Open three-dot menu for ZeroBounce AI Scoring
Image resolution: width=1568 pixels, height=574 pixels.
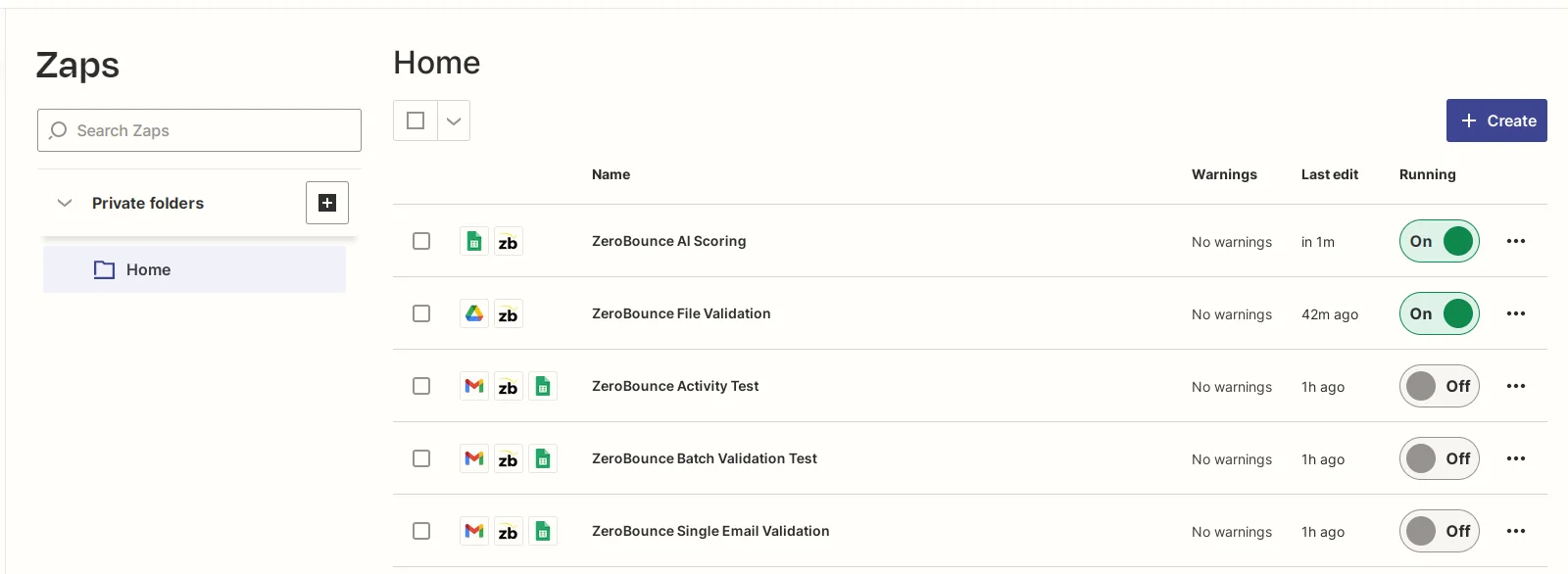(1515, 241)
